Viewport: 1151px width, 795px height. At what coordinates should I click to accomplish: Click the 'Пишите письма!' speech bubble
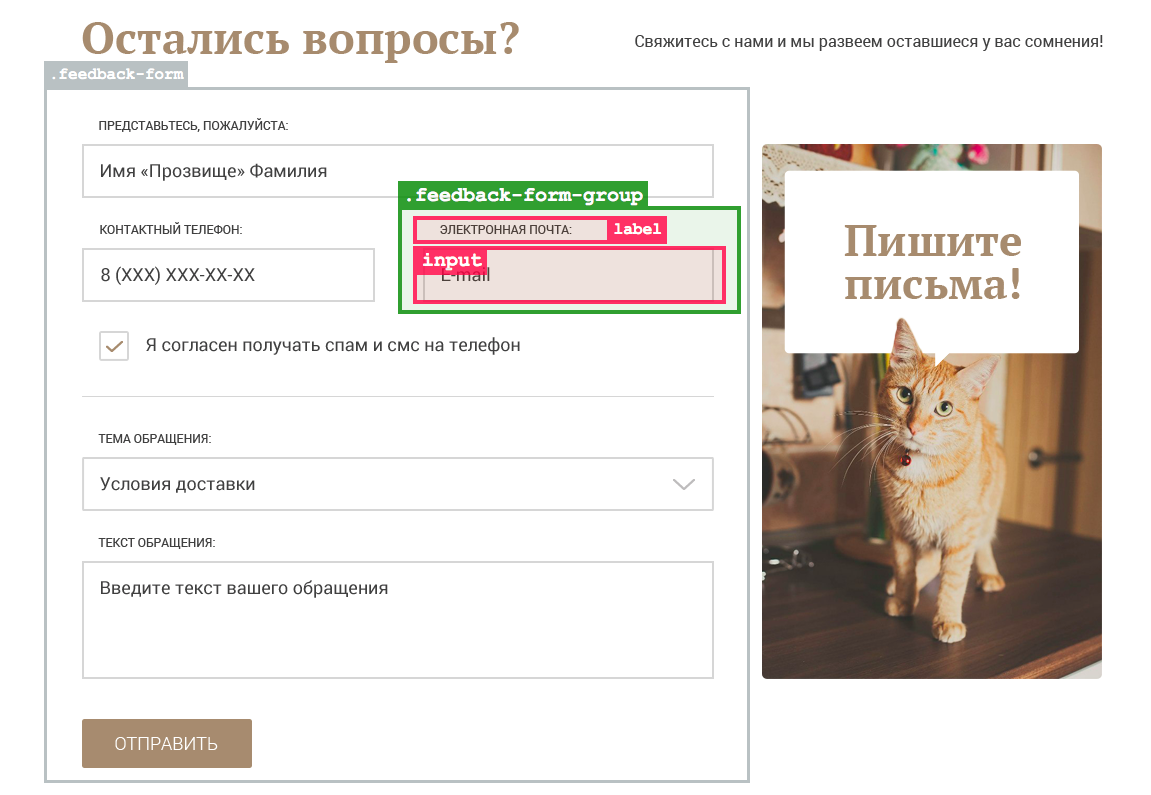tap(931, 261)
